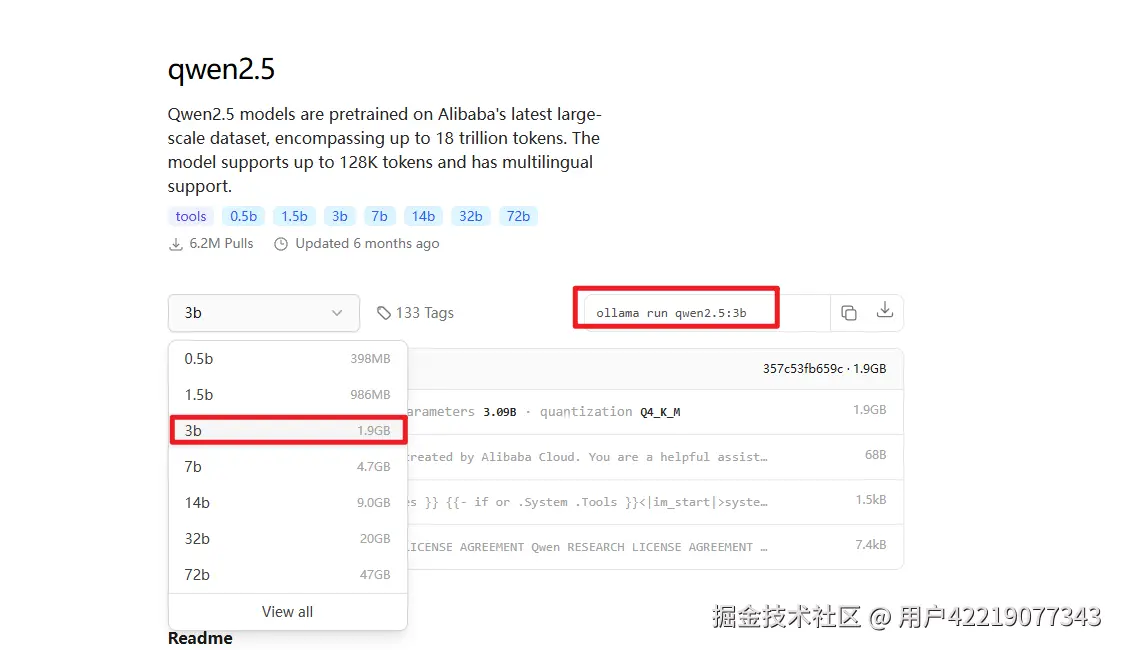Open the template row with .System .Tools

click(655, 502)
